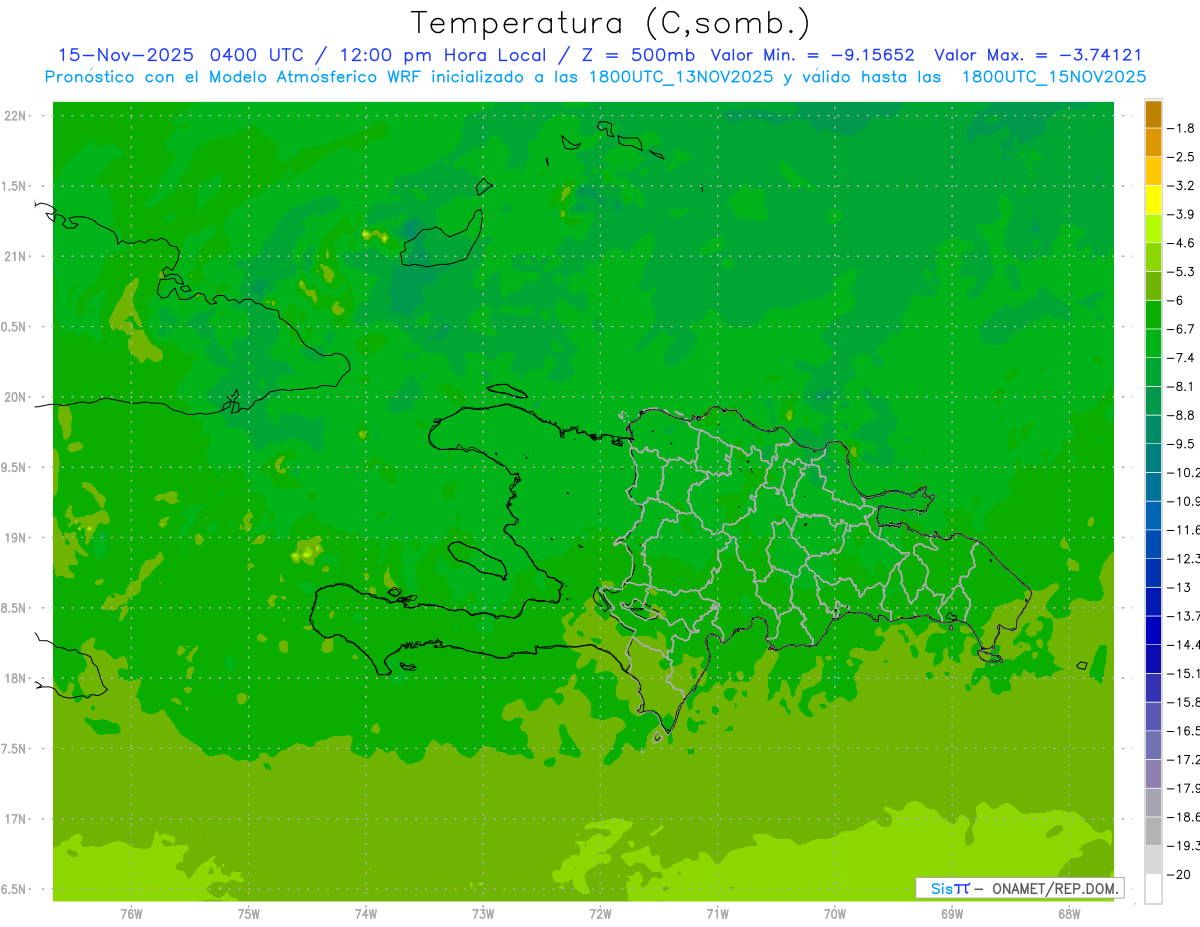Click the '0400 UTC' time text
The image size is (1200, 927).
tap(260, 55)
